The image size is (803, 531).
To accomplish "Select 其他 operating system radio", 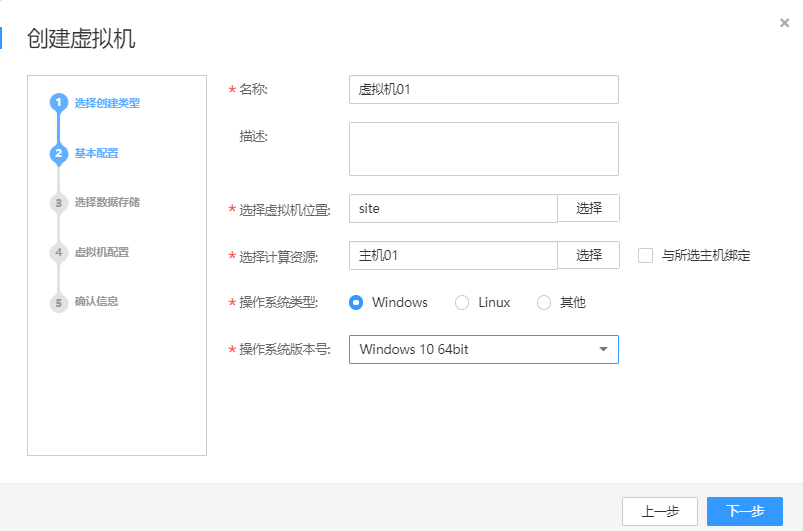I will click(x=544, y=303).
